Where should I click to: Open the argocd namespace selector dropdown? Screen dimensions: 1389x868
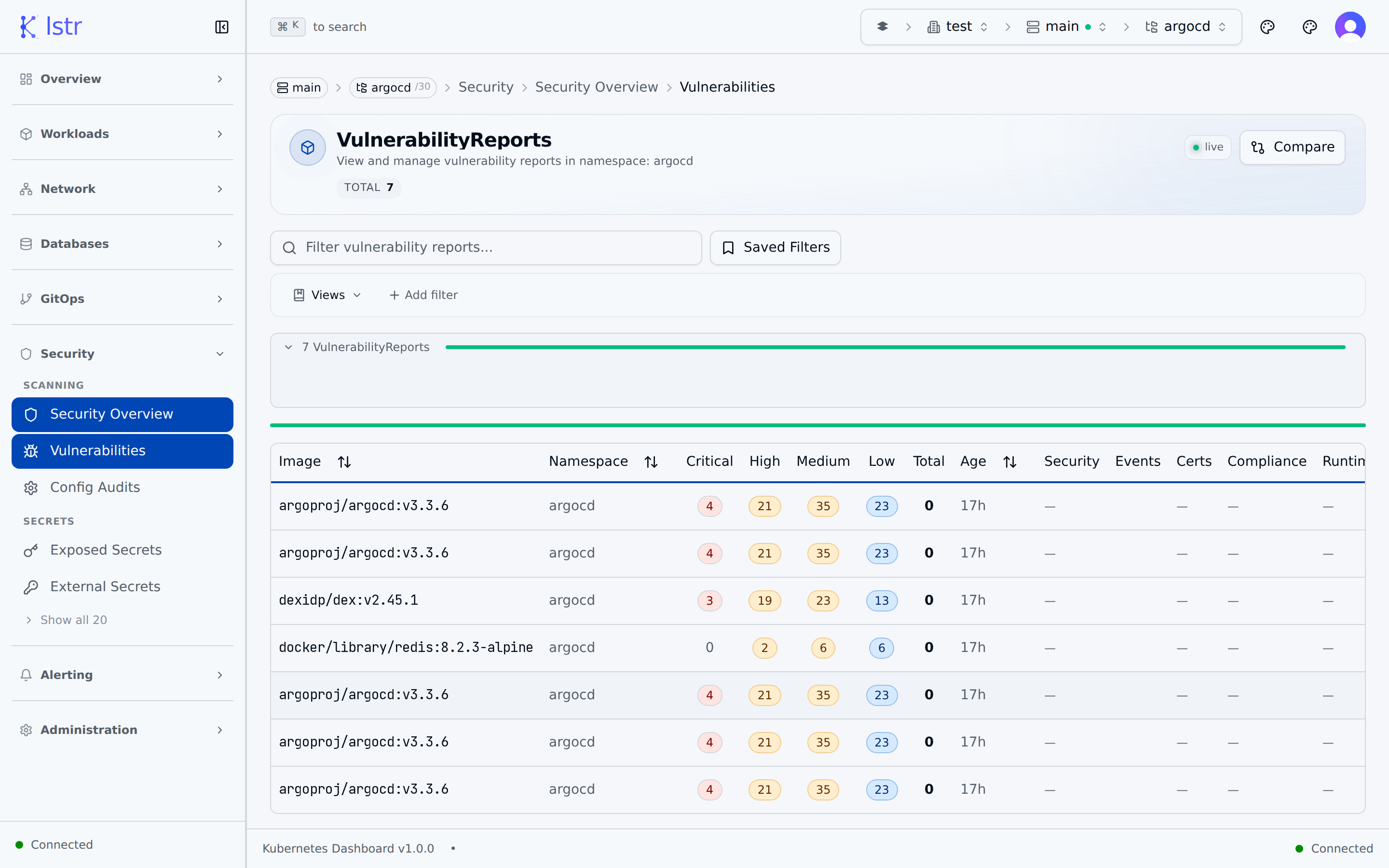point(1186,27)
